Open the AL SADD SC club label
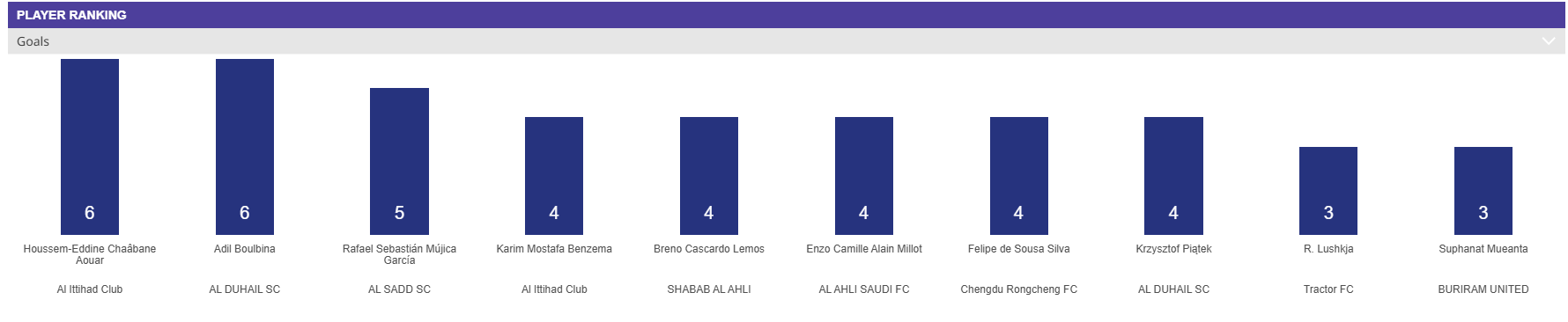The width and height of the screenshot is (1568, 322). pos(399,289)
